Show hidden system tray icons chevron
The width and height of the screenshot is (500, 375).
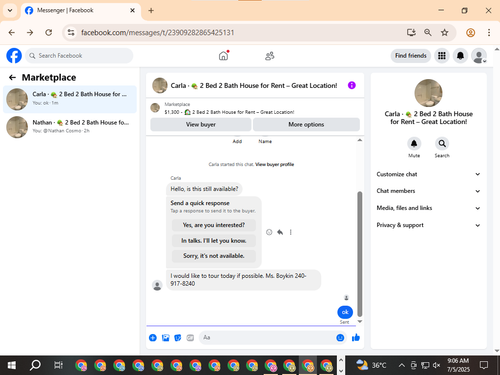pos(402,366)
